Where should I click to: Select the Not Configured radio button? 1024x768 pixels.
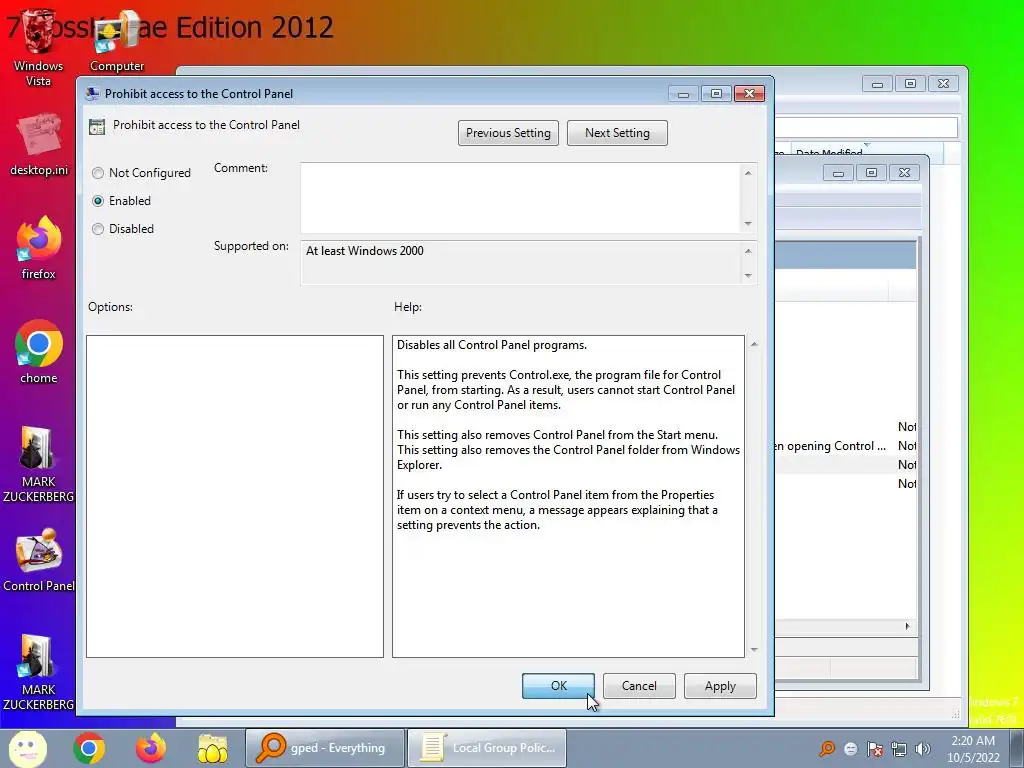[x=98, y=173]
